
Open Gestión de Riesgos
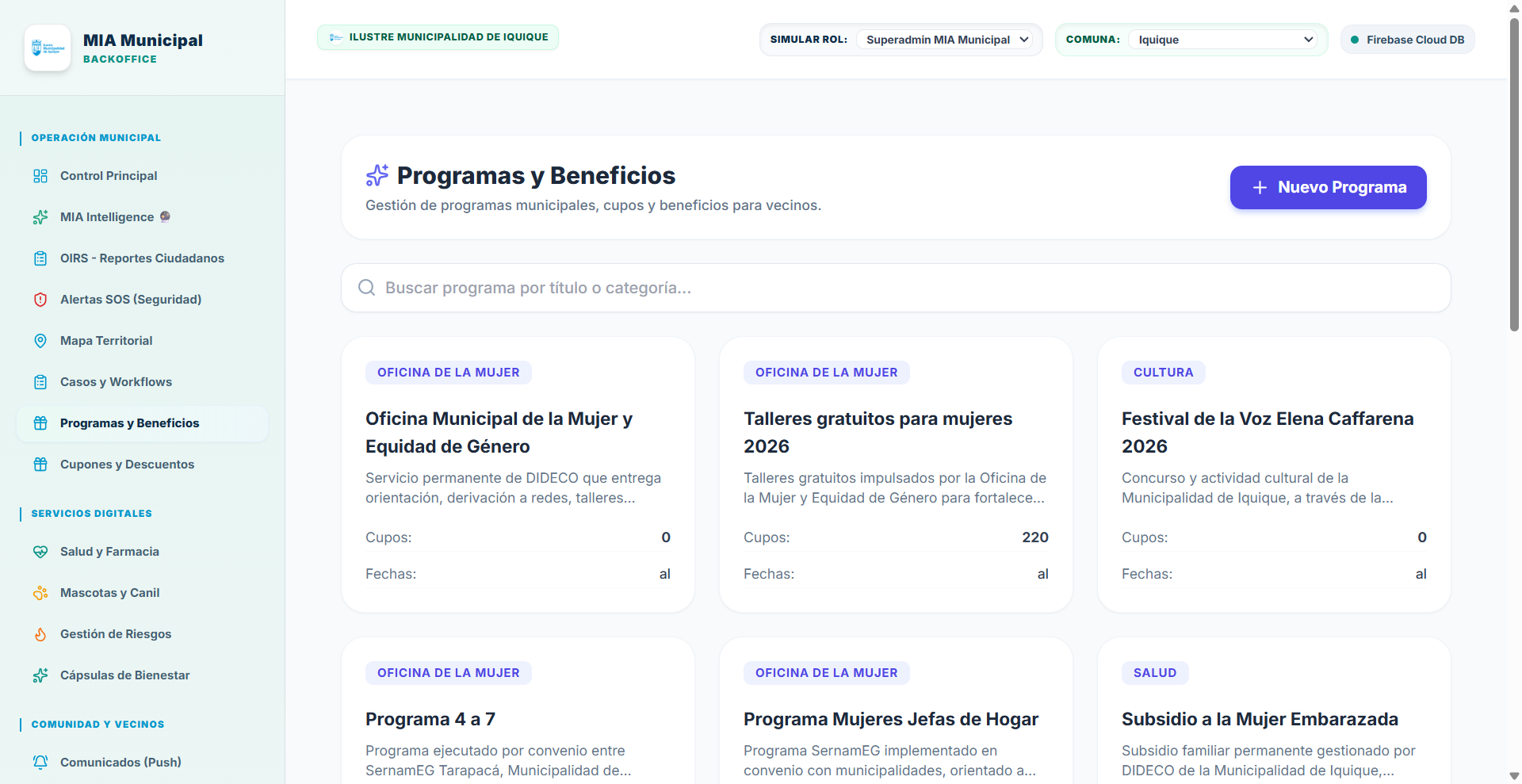pyautogui.click(x=143, y=634)
